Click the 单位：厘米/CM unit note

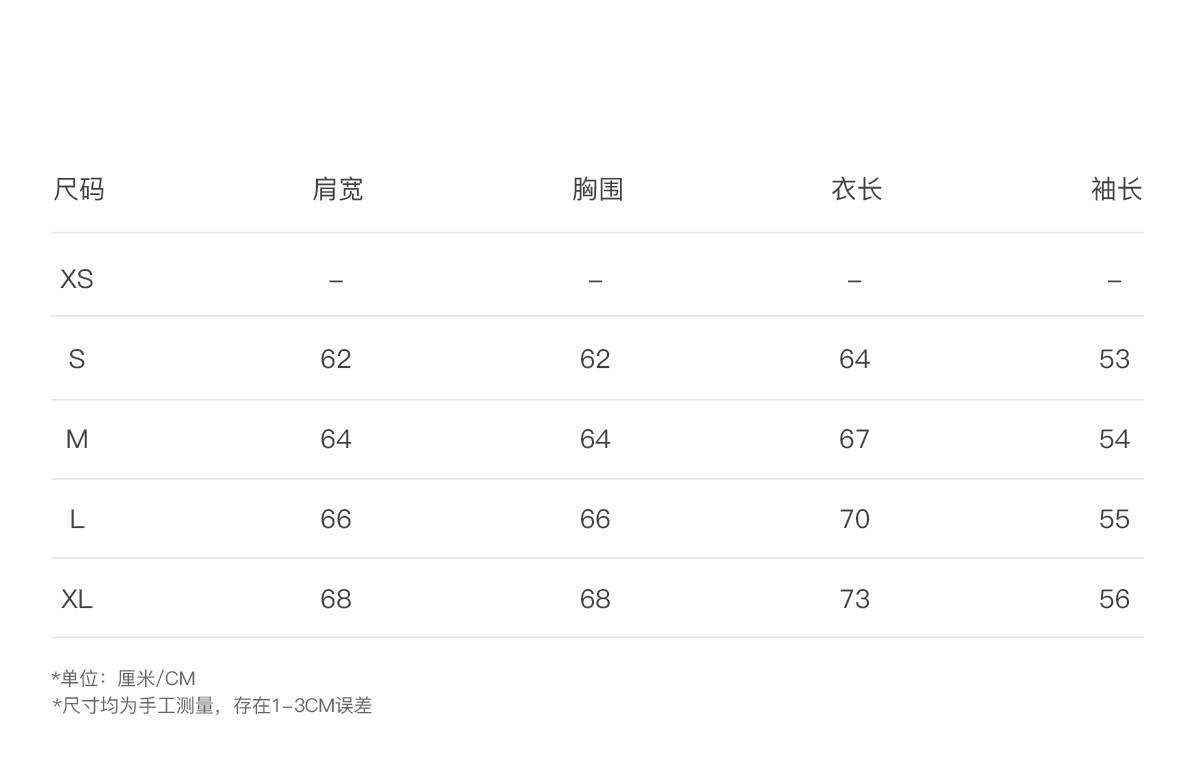(x=124, y=679)
